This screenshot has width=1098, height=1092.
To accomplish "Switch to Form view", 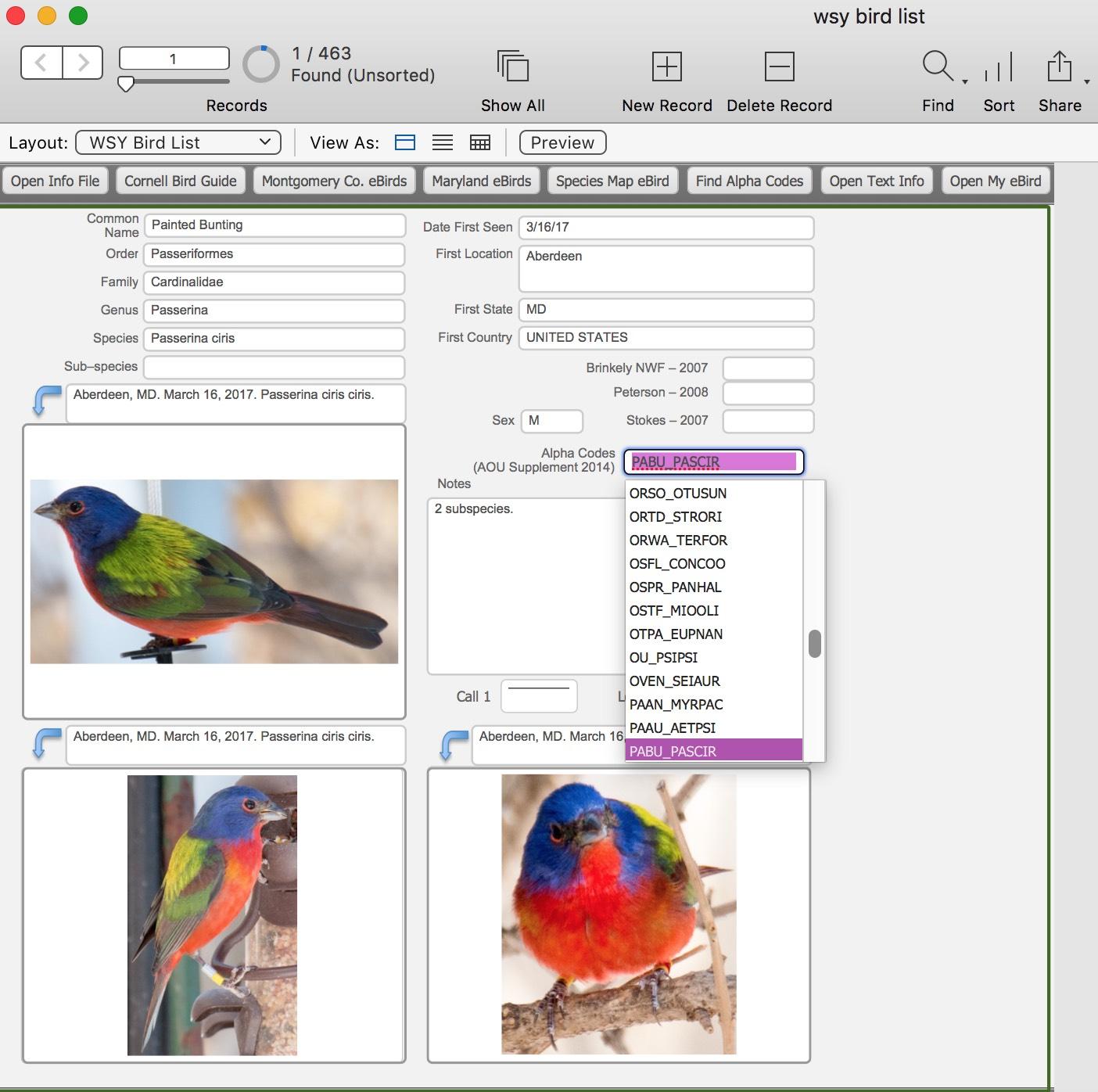I will pyautogui.click(x=405, y=142).
